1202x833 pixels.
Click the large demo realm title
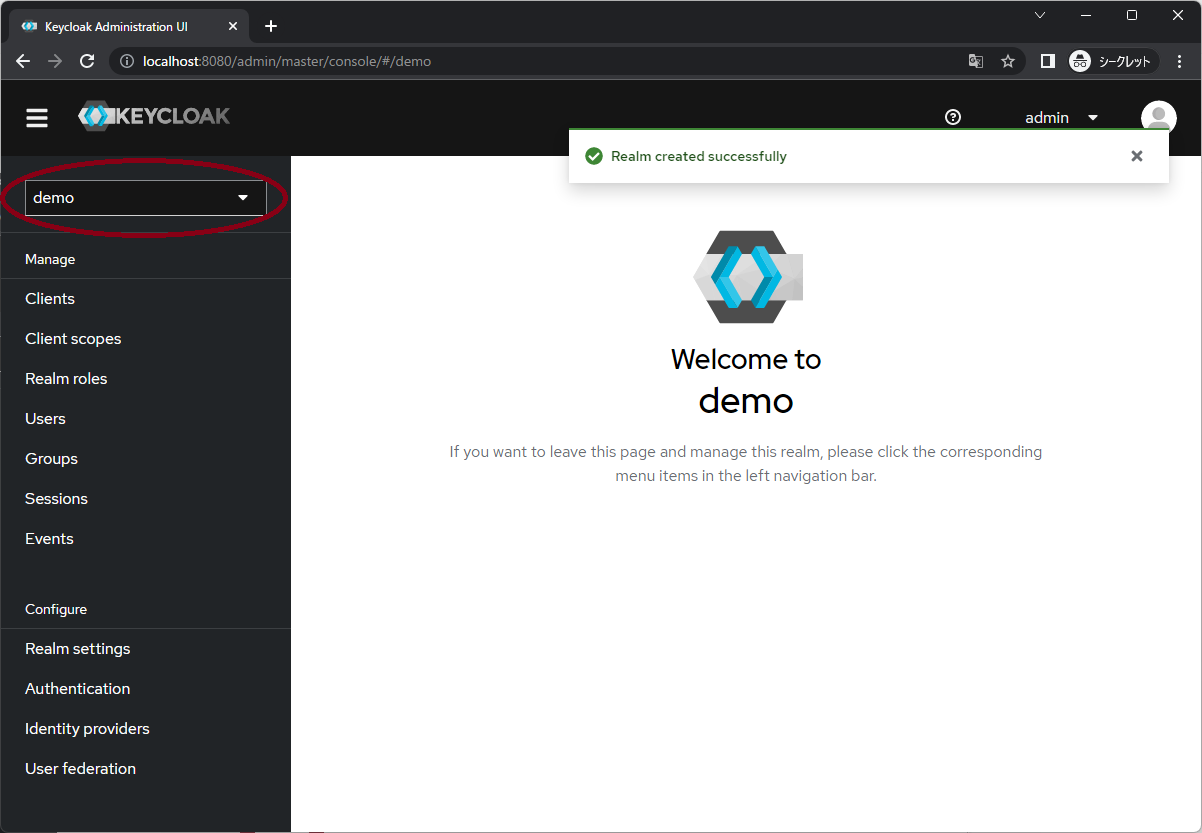(x=746, y=400)
